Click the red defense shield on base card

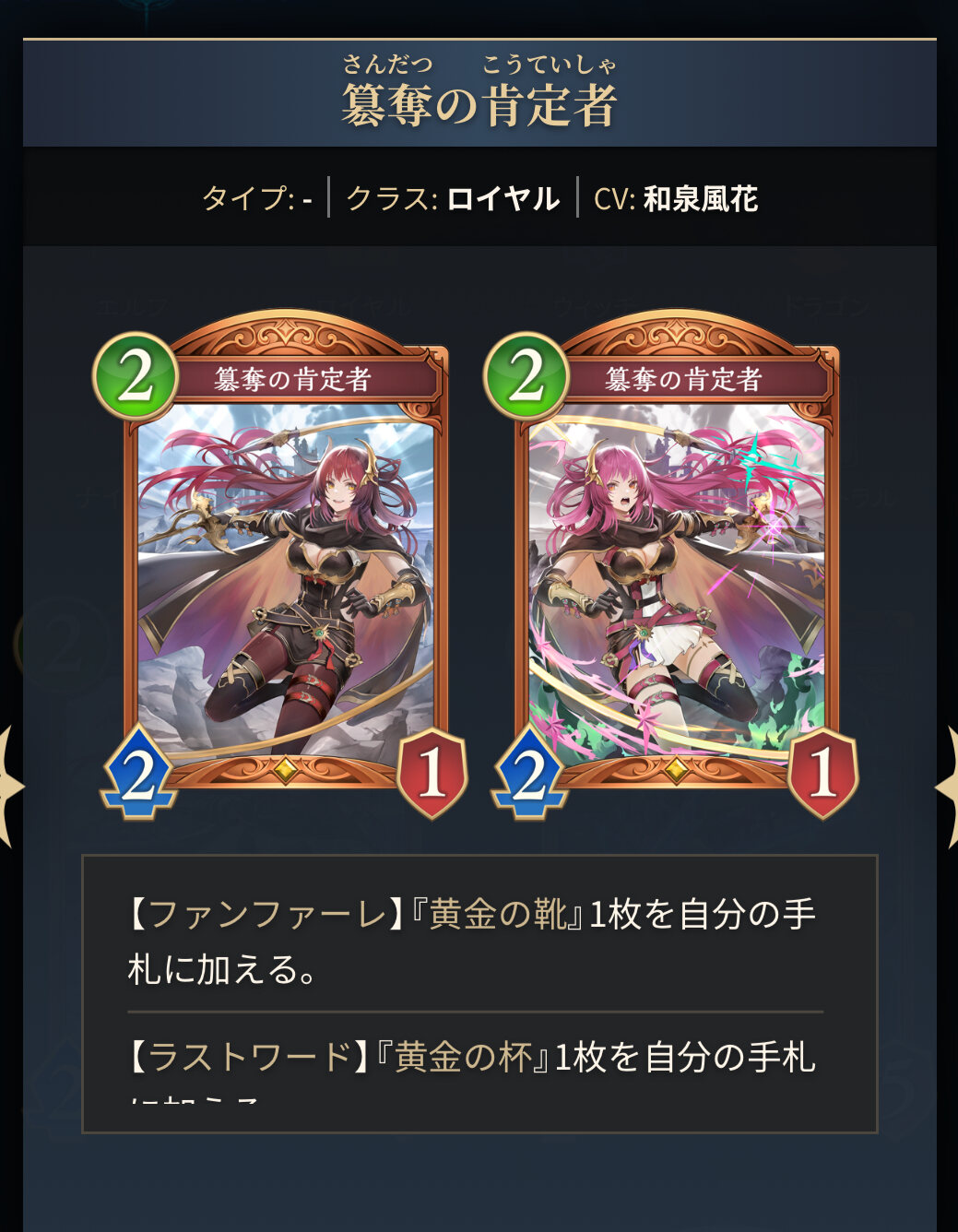tap(432, 774)
